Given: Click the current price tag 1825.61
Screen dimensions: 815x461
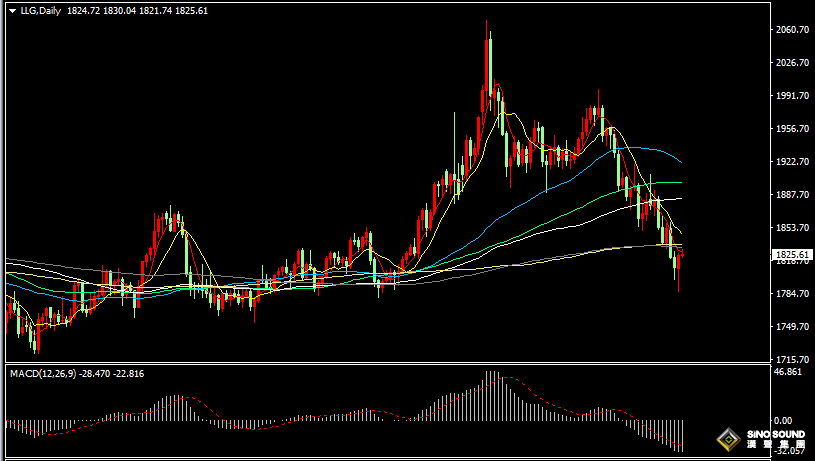Looking at the screenshot, I should [x=792, y=255].
